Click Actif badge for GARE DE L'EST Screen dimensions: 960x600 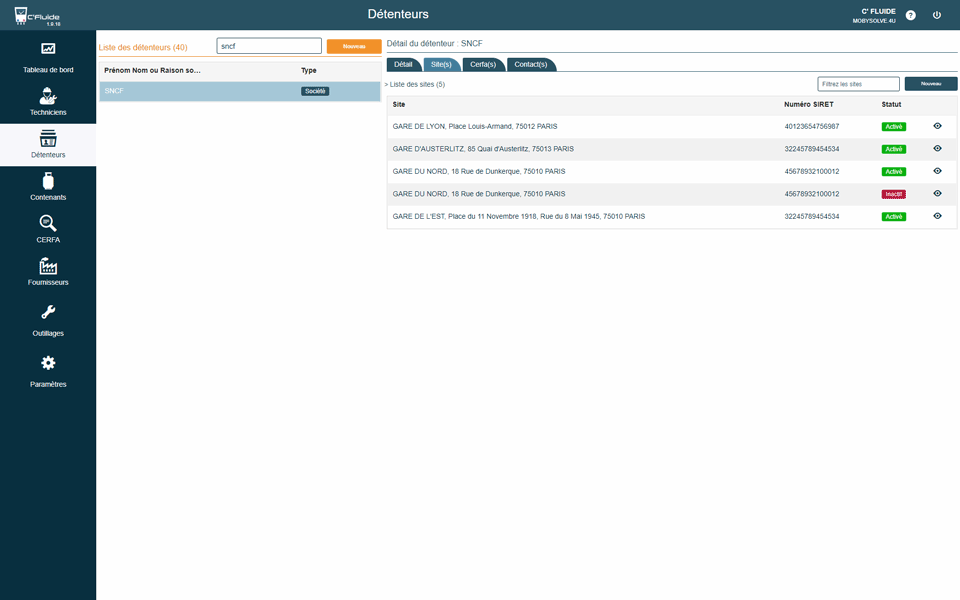(x=893, y=217)
